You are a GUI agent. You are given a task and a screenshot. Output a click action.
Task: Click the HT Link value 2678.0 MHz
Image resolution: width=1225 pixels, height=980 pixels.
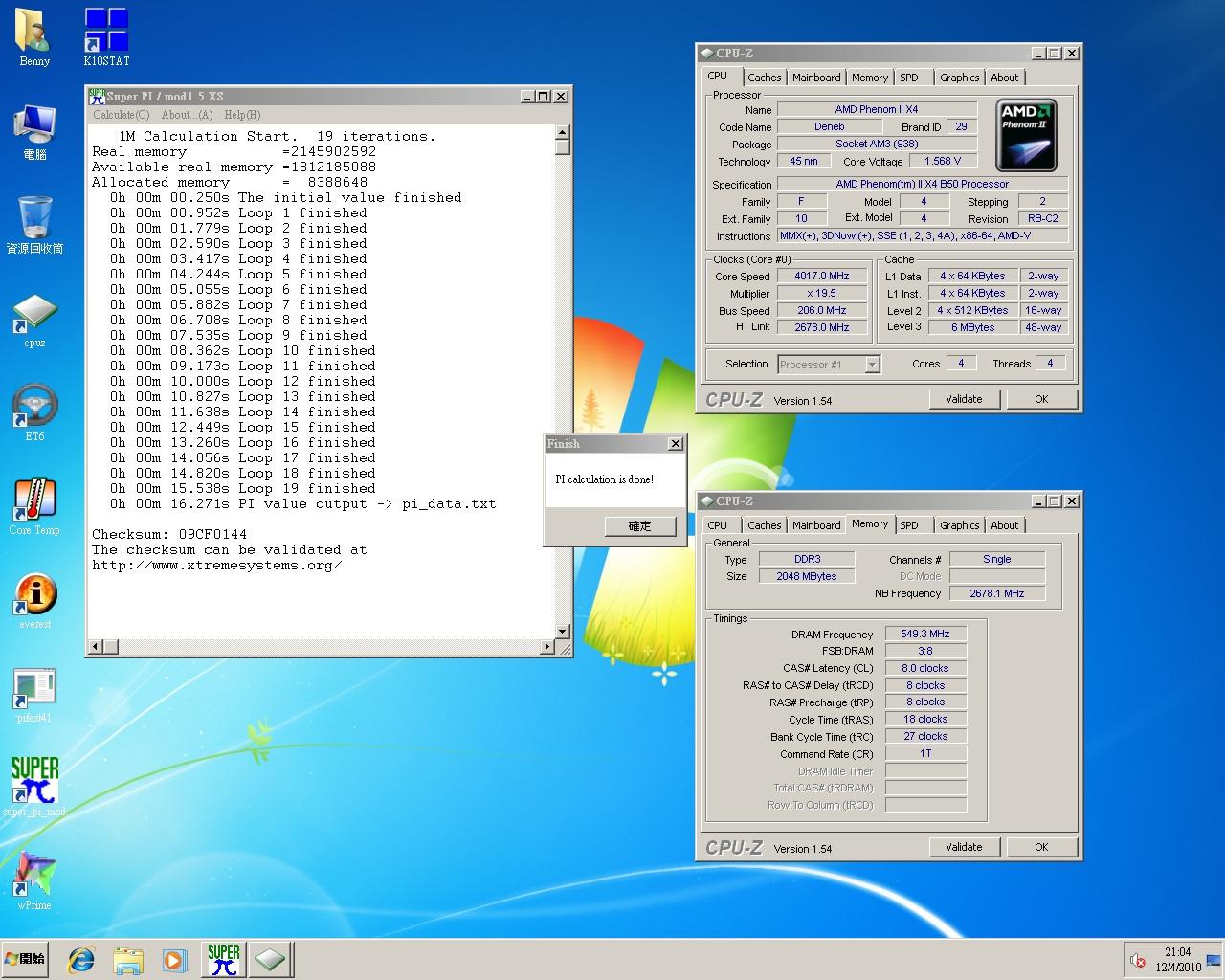[821, 327]
